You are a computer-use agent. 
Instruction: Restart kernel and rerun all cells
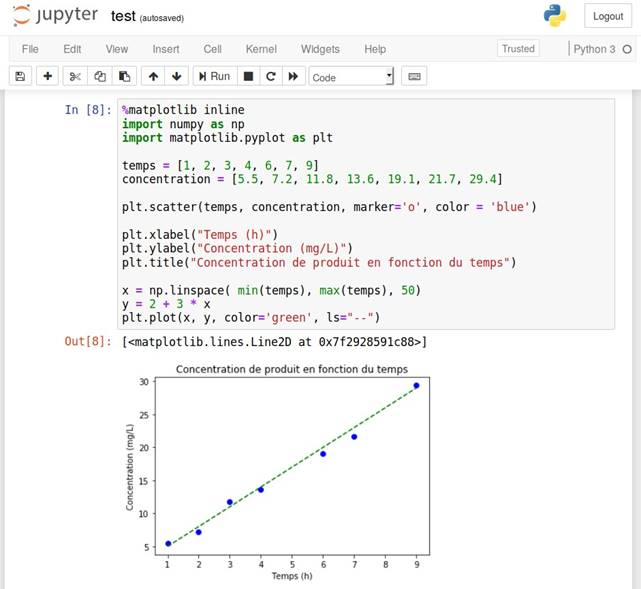pos(293,76)
